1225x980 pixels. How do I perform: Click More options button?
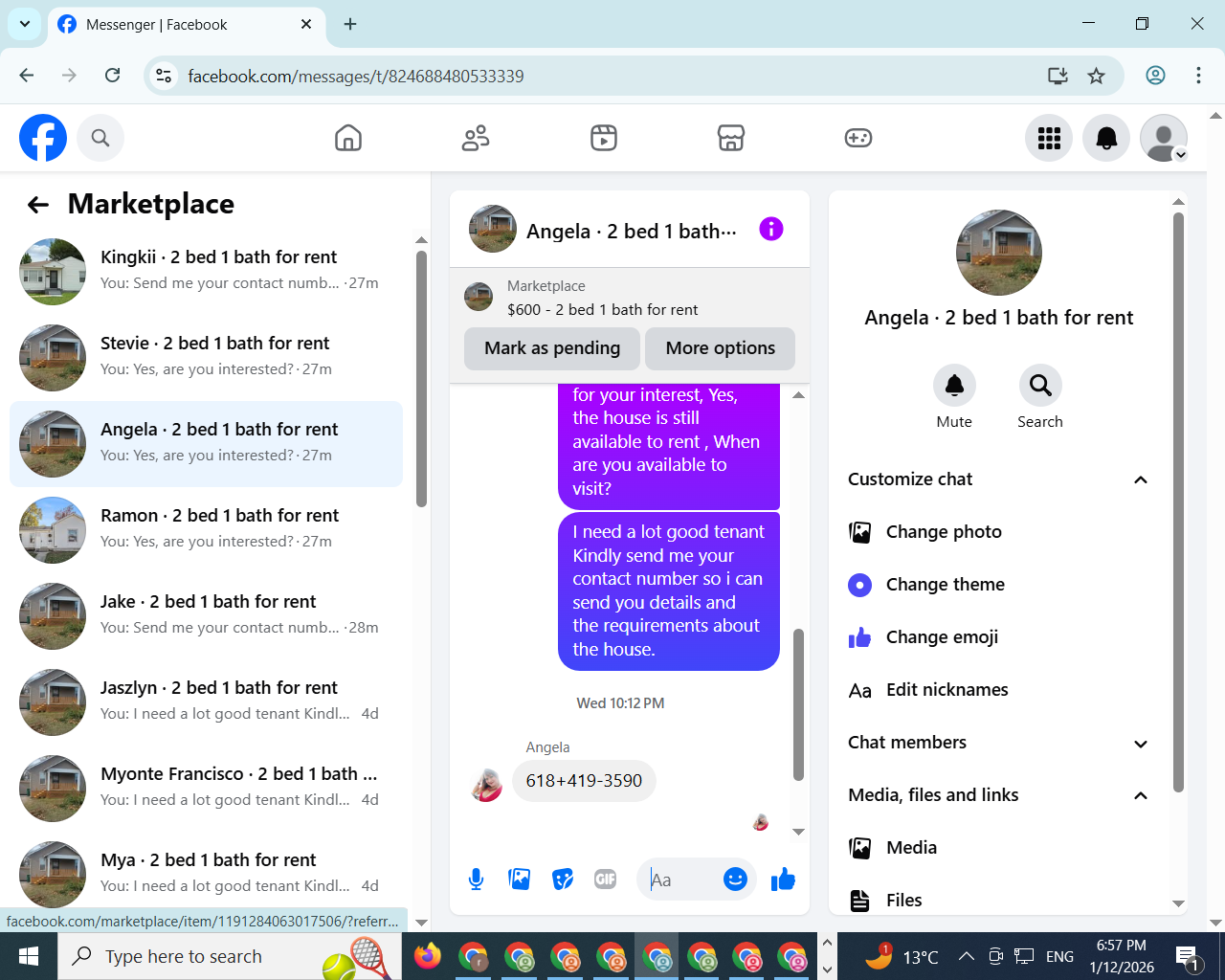721,348
